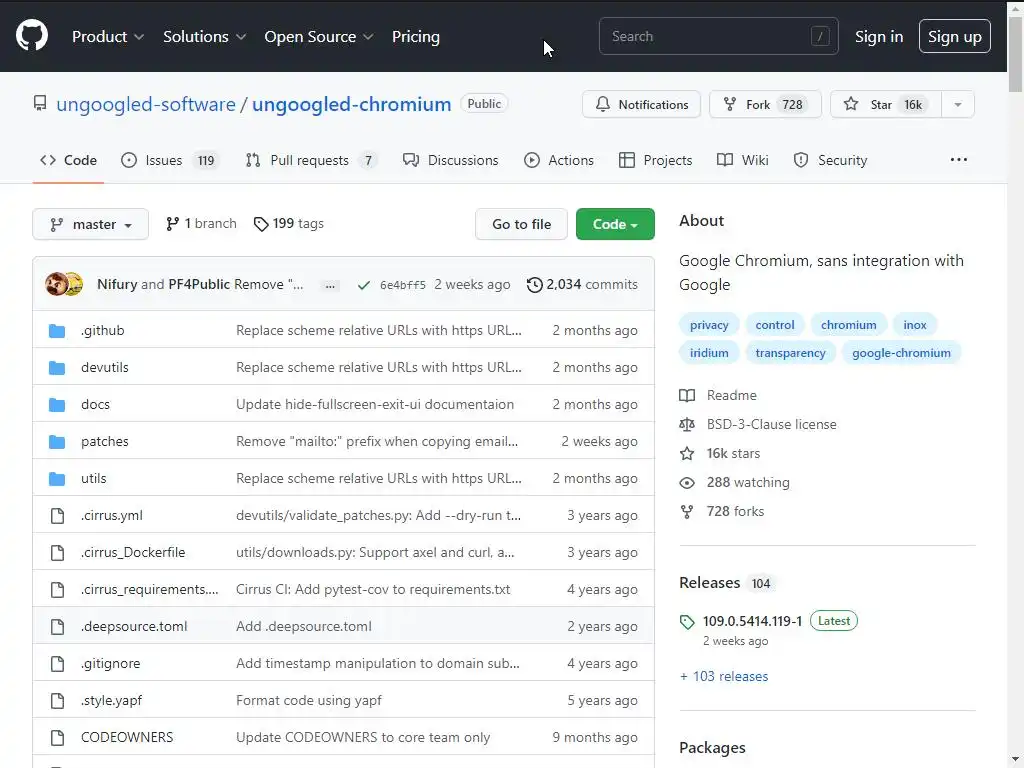Open the star lists dropdown arrow

coord(957,104)
